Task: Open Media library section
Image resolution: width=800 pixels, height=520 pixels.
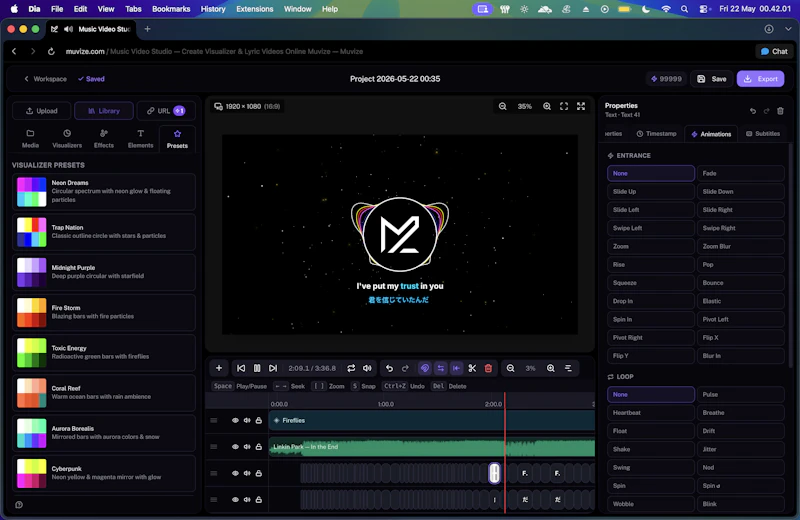Action: 30,138
